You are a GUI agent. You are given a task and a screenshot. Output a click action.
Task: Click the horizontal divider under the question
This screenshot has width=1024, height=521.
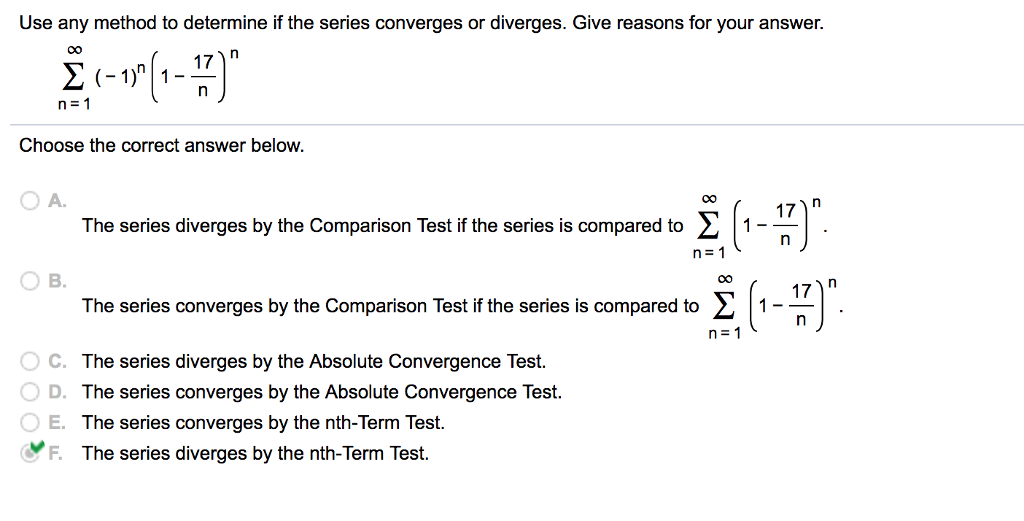coord(517,124)
